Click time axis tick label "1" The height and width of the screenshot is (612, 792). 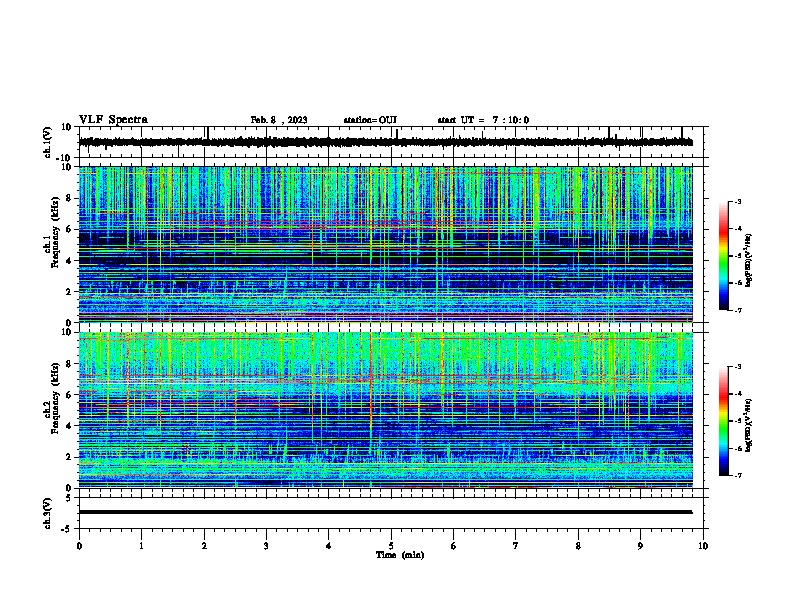[141, 546]
